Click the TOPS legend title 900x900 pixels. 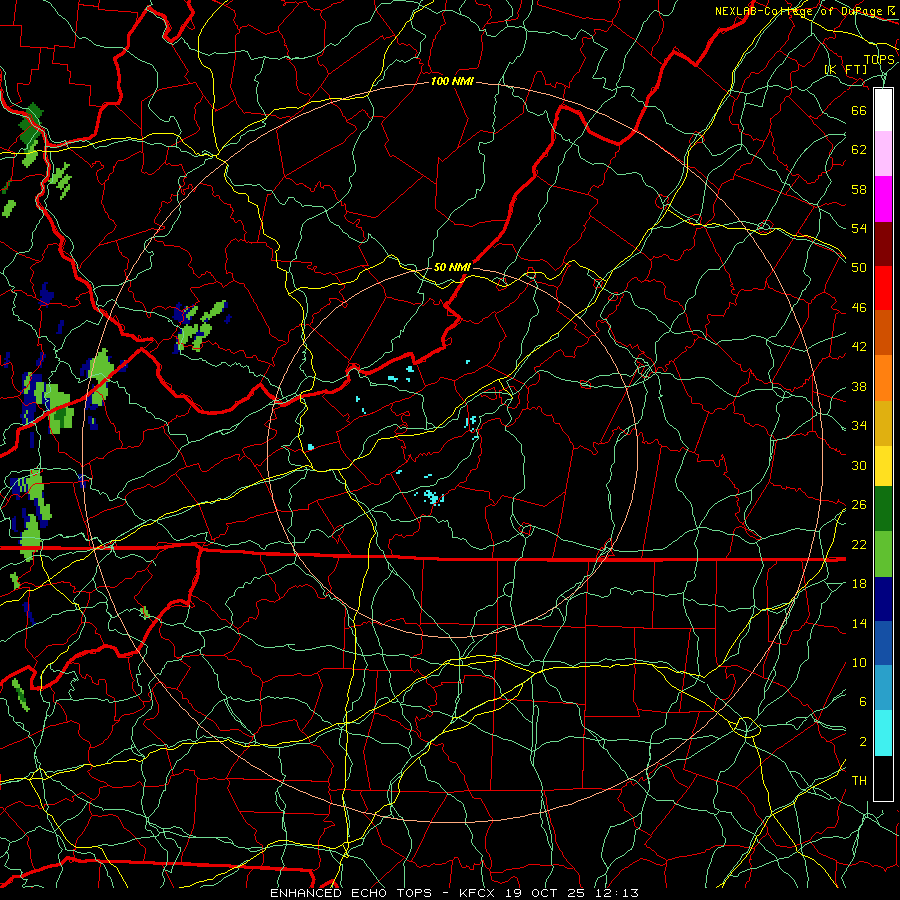[x=879, y=59]
